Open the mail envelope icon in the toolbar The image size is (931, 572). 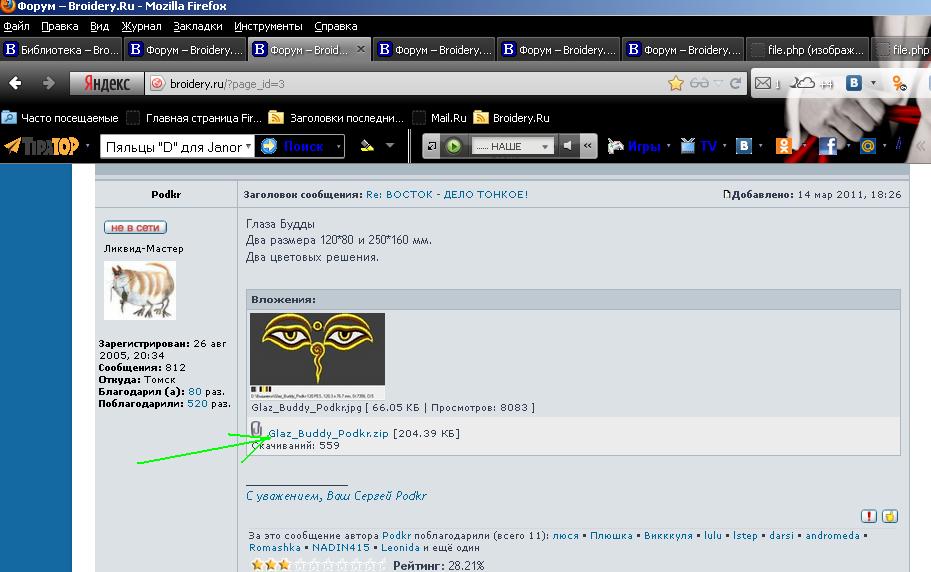pyautogui.click(x=763, y=83)
